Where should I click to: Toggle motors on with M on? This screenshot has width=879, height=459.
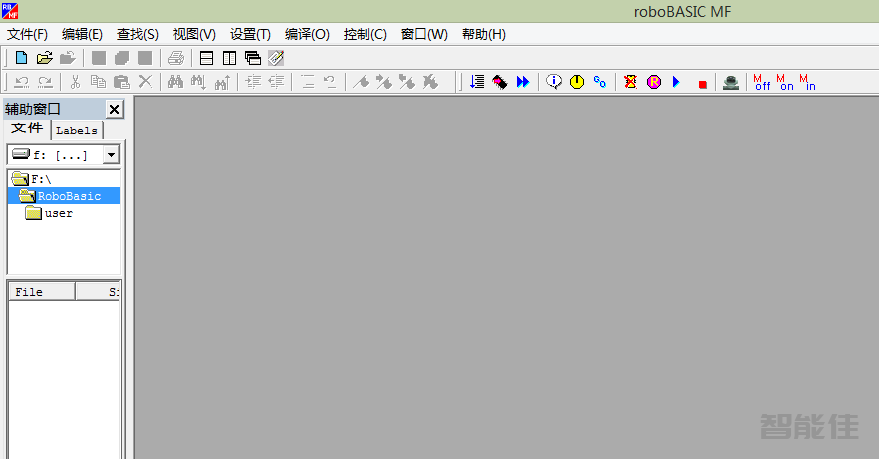coord(786,82)
